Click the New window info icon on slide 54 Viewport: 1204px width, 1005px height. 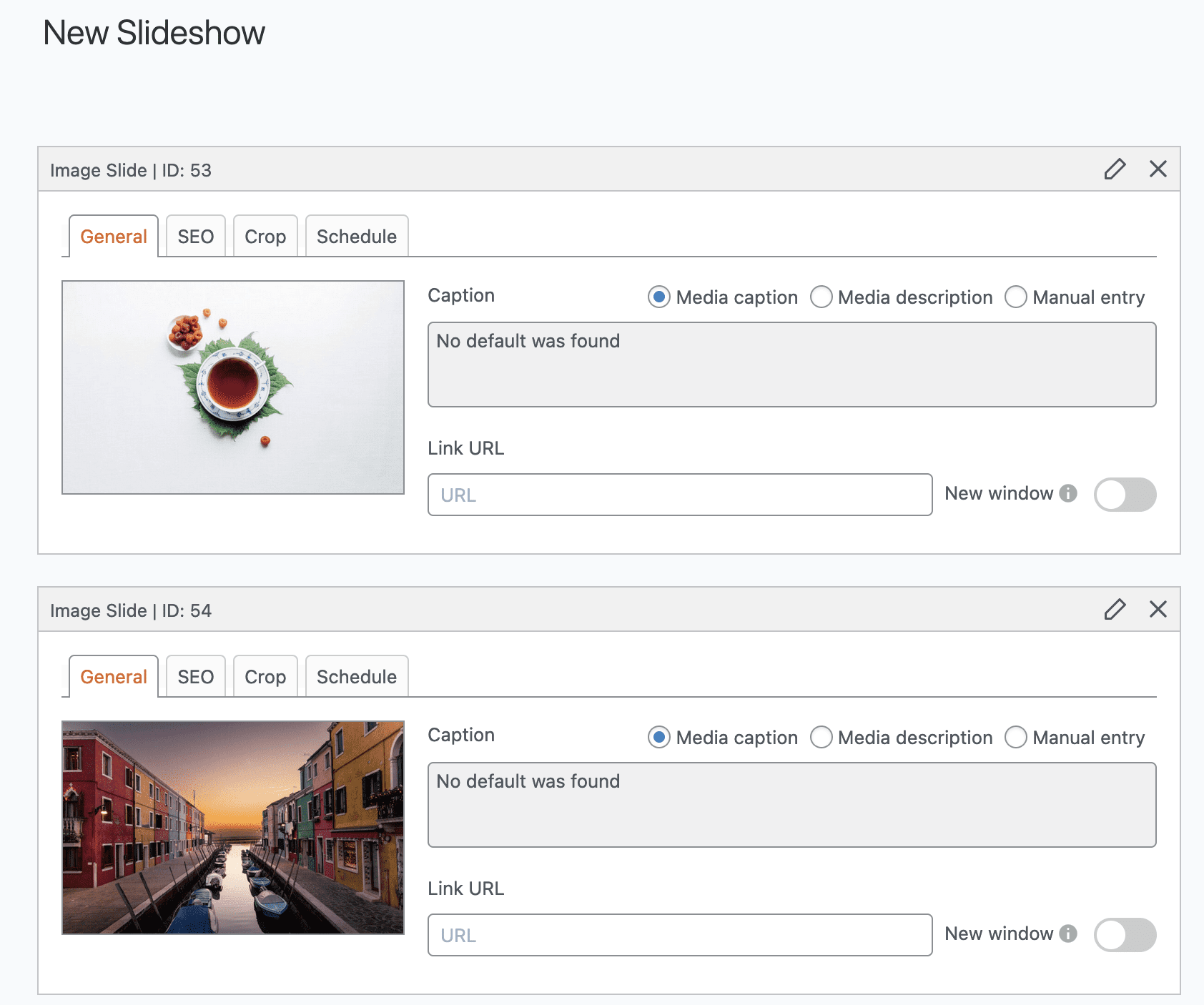tap(1068, 934)
